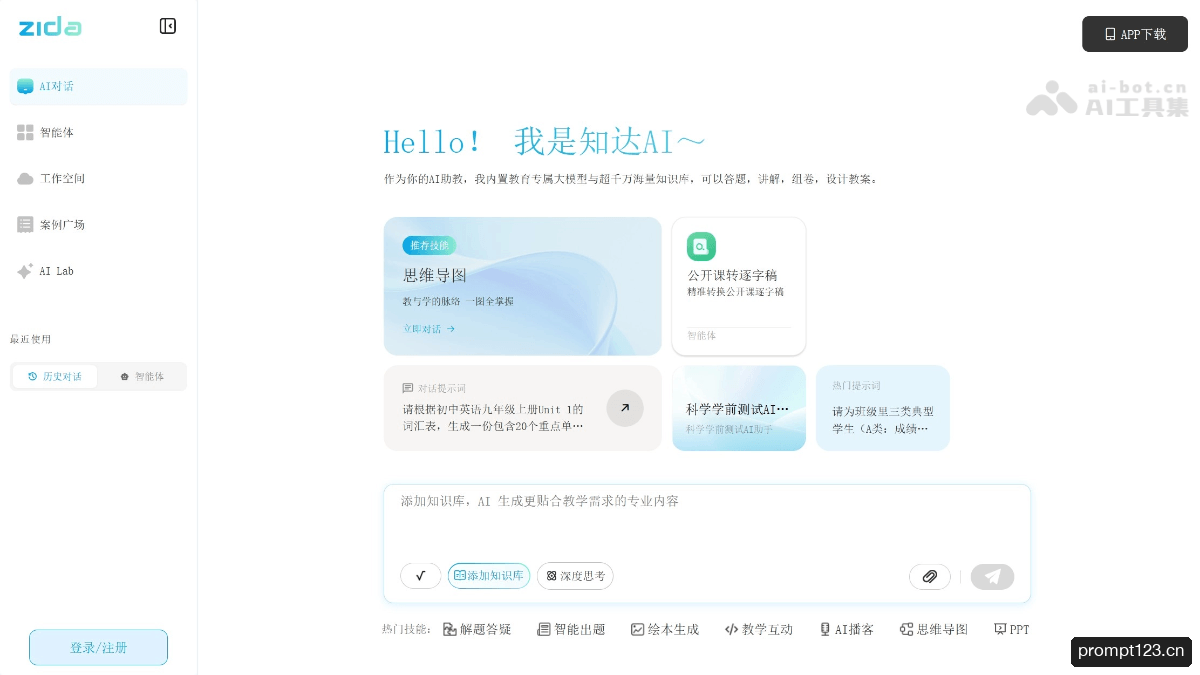Open the 热门提示词 card
1200x675 pixels.
point(883,408)
